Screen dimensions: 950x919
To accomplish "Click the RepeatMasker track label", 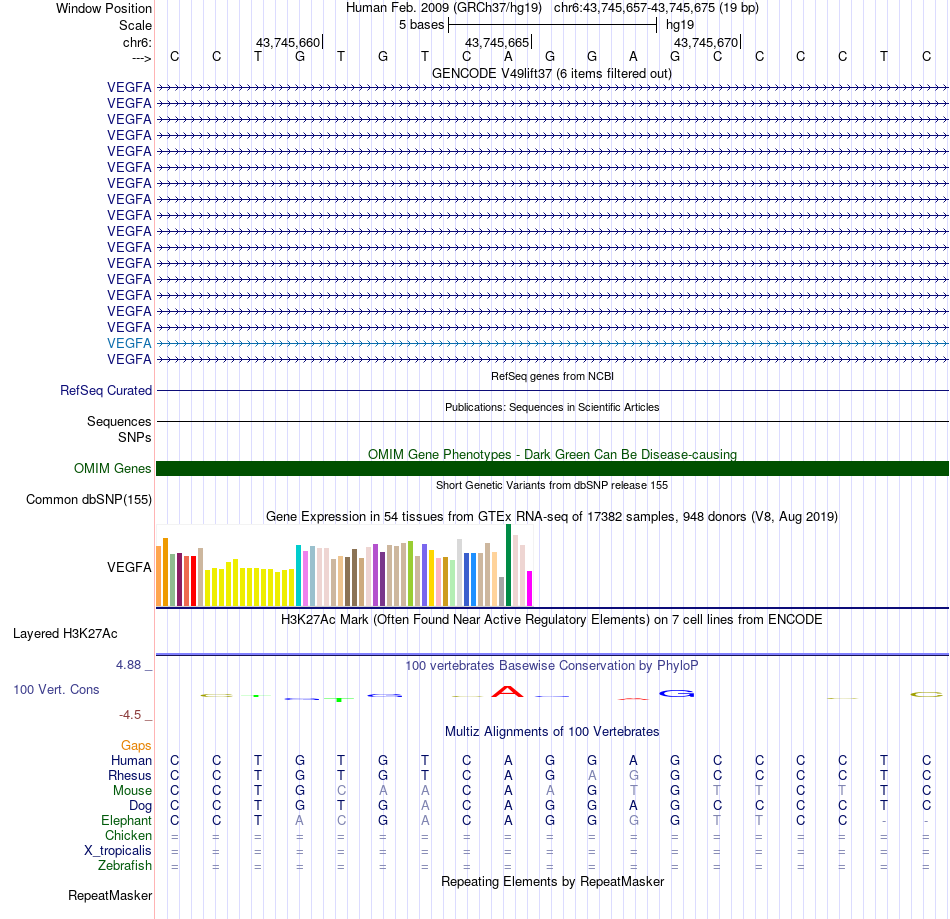I will point(110,895).
